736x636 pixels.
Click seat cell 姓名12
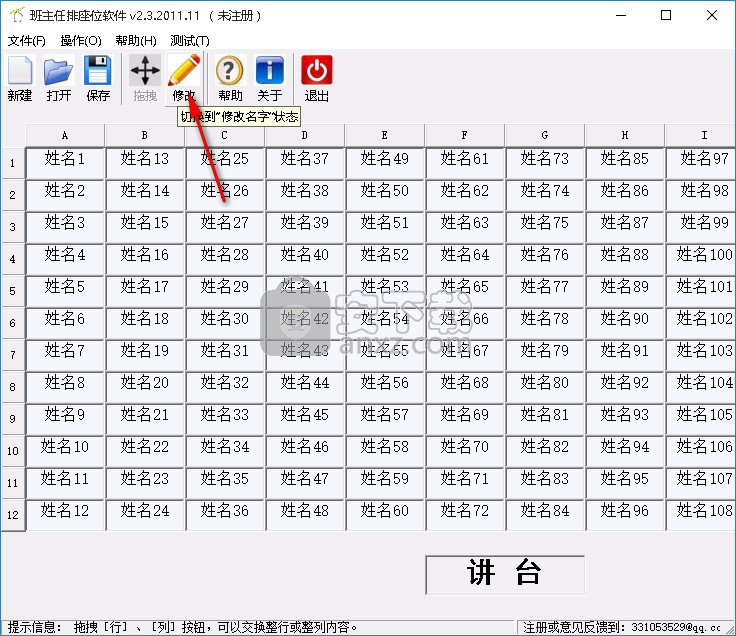(x=65, y=514)
